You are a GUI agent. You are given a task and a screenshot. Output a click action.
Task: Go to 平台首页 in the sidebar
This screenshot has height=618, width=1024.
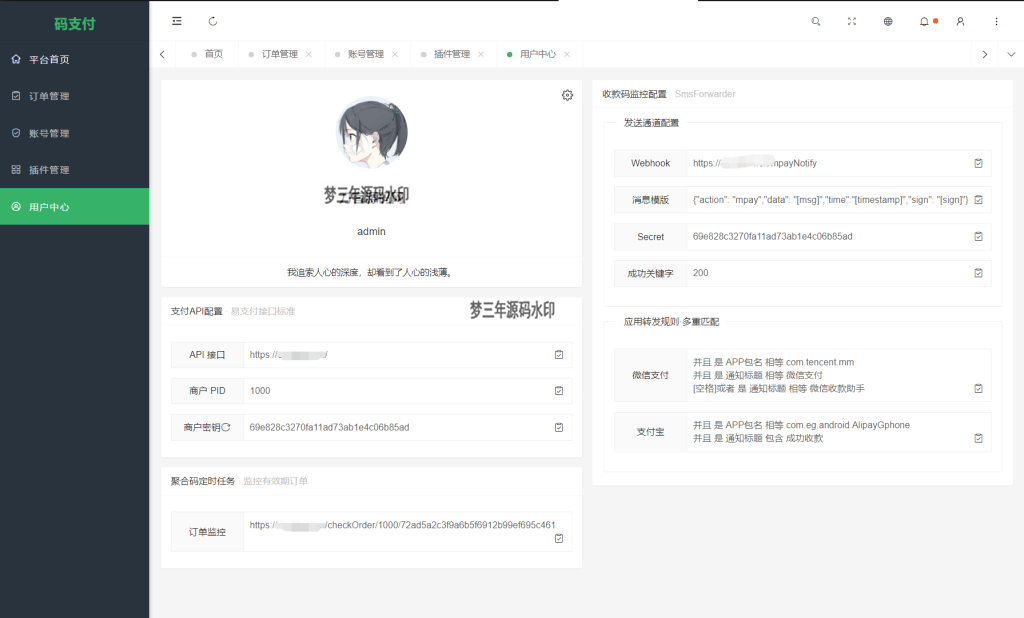pos(74,59)
